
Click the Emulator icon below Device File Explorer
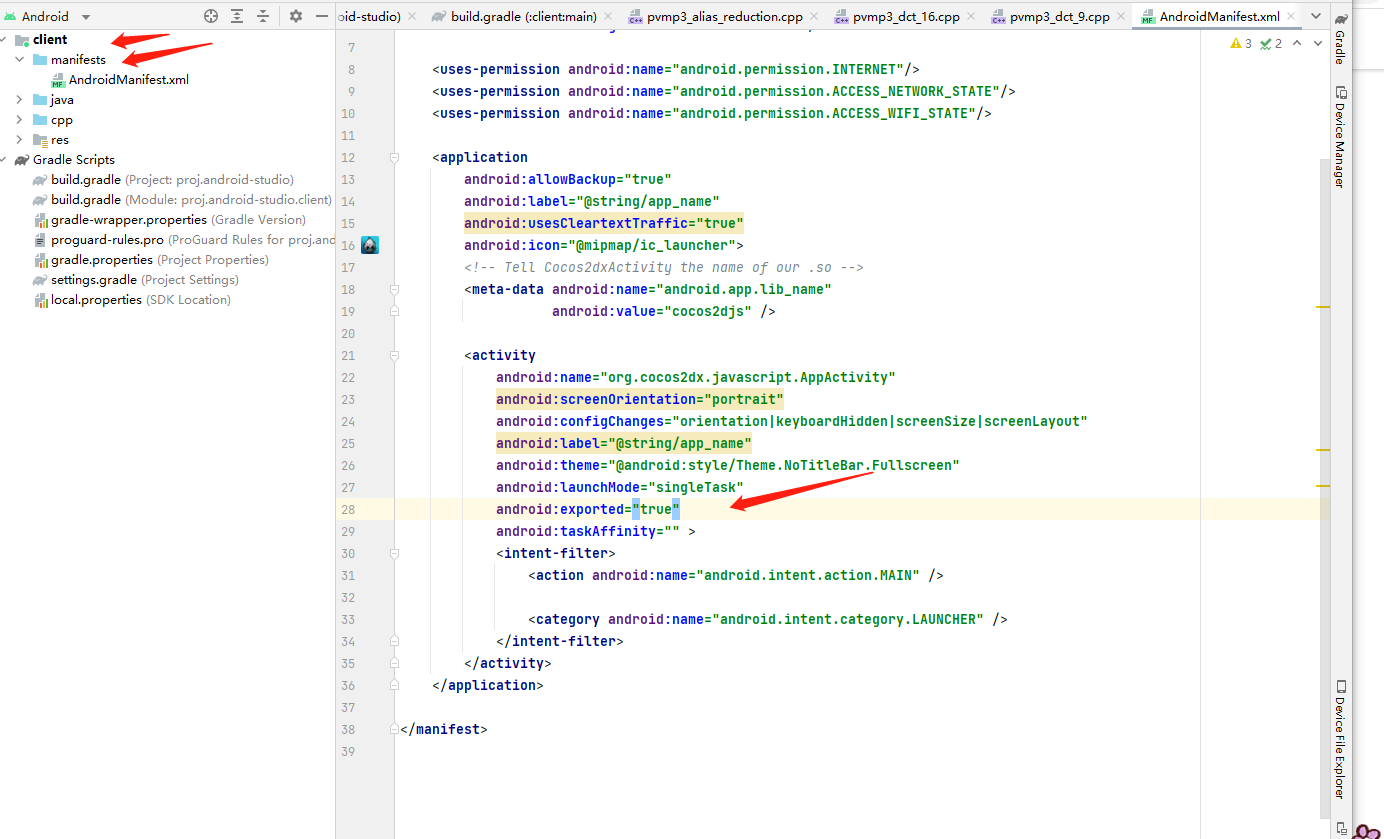click(x=1341, y=827)
